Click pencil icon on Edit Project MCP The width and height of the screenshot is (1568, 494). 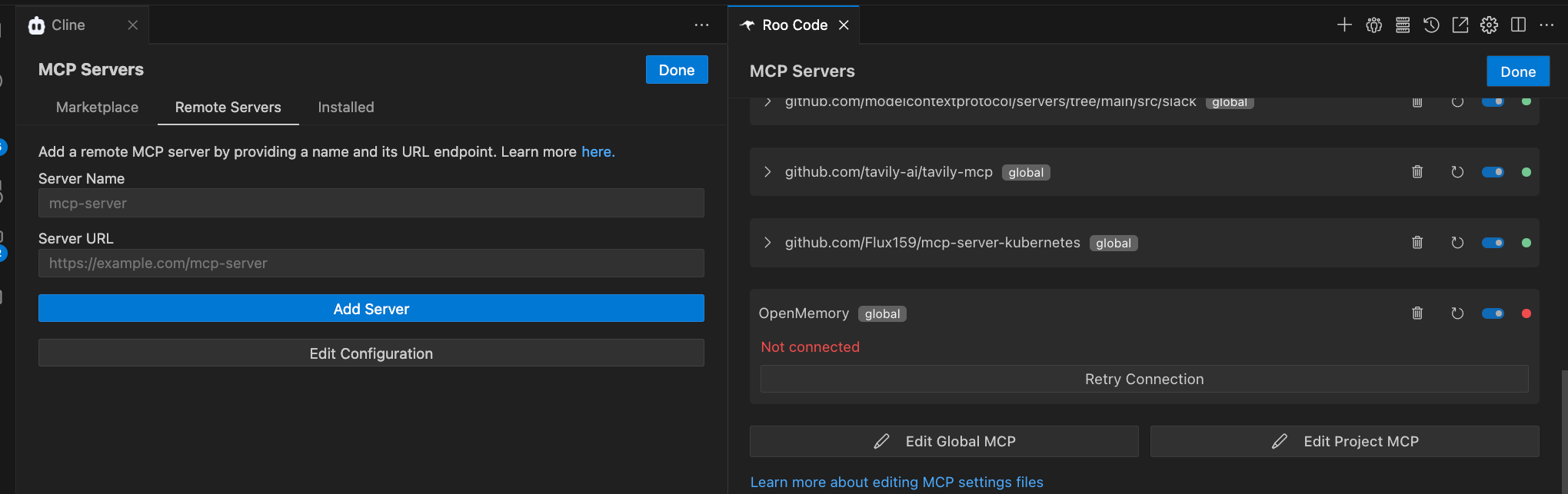tap(1280, 441)
